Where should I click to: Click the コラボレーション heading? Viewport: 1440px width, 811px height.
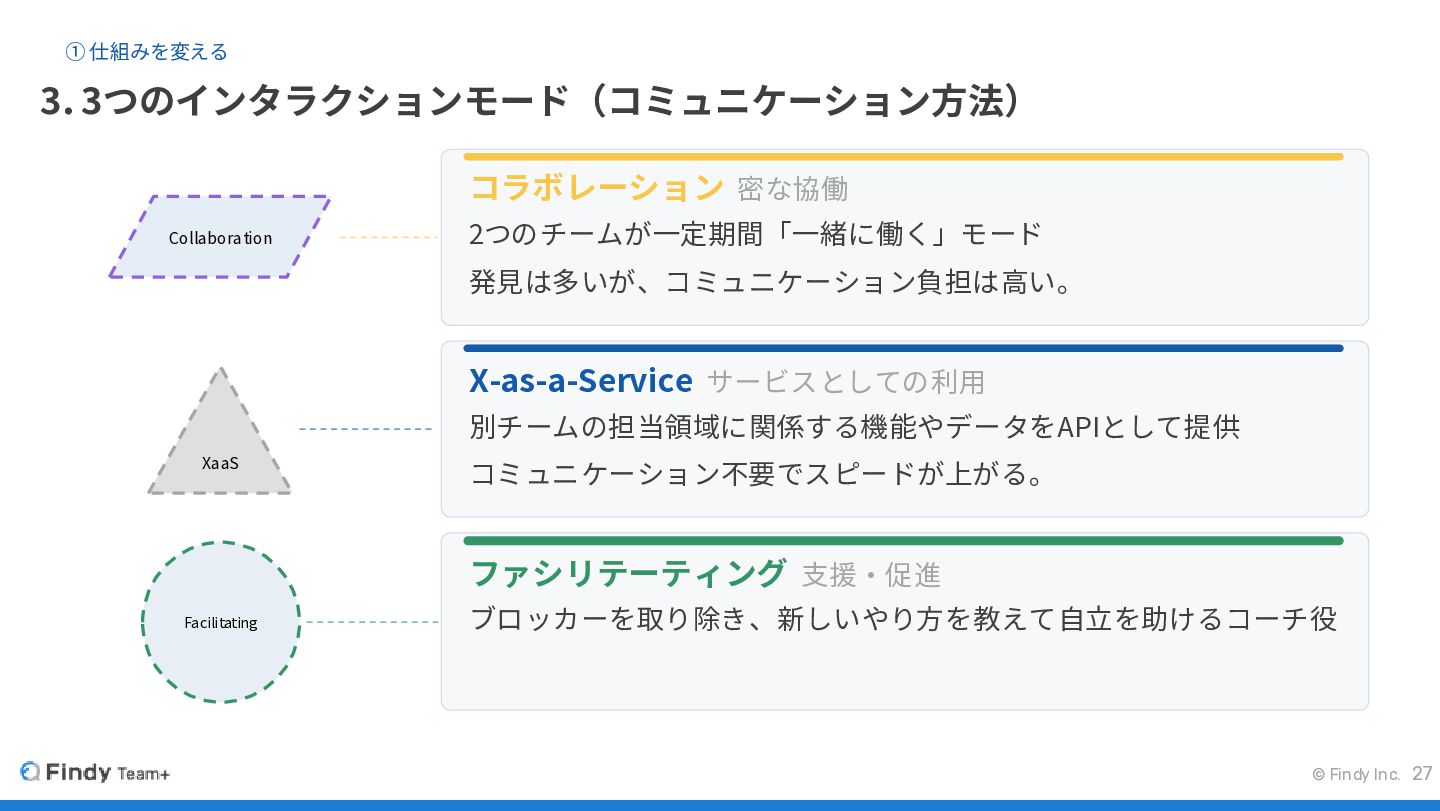[x=596, y=187]
